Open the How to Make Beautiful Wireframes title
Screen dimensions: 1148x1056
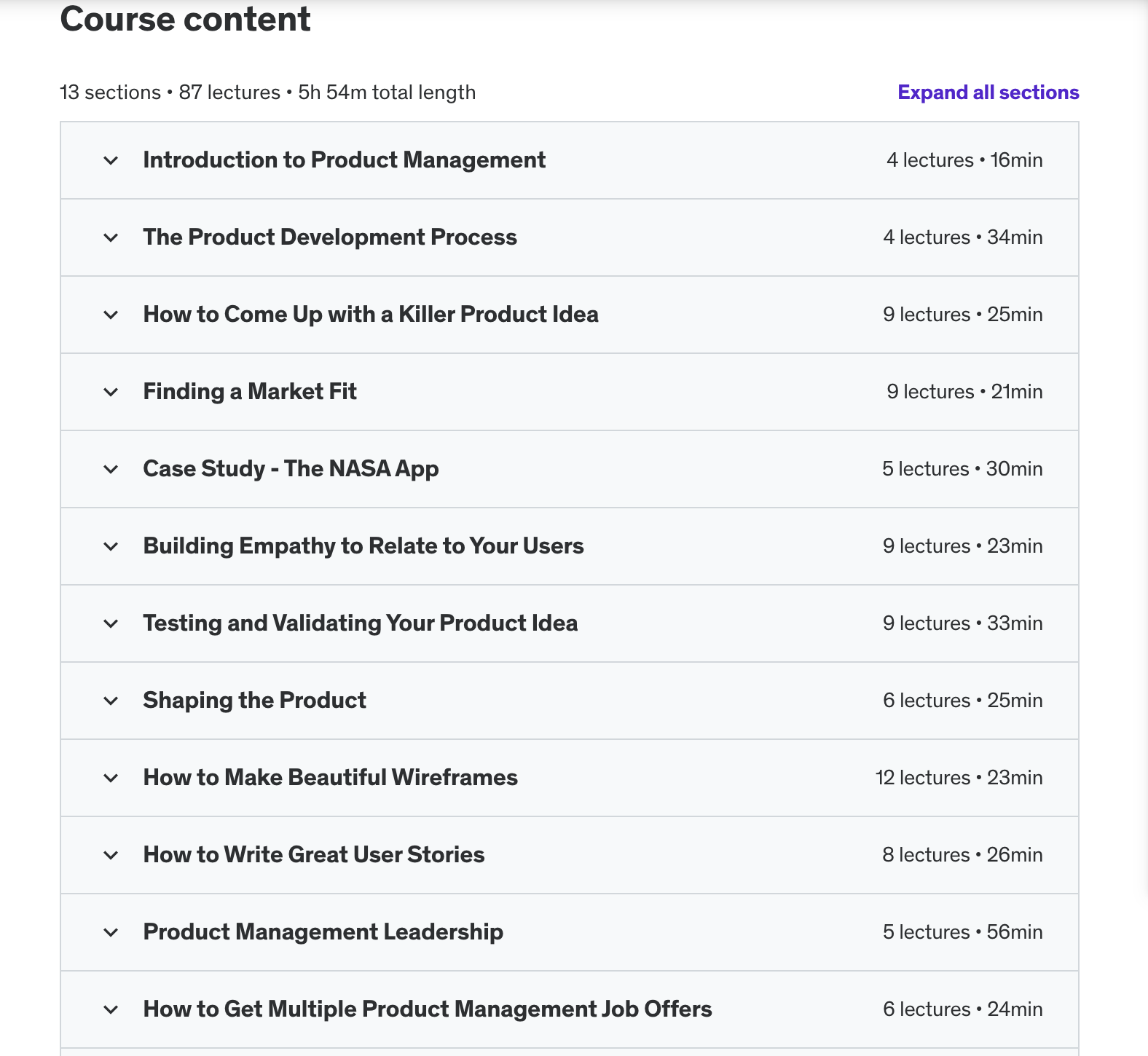click(330, 777)
